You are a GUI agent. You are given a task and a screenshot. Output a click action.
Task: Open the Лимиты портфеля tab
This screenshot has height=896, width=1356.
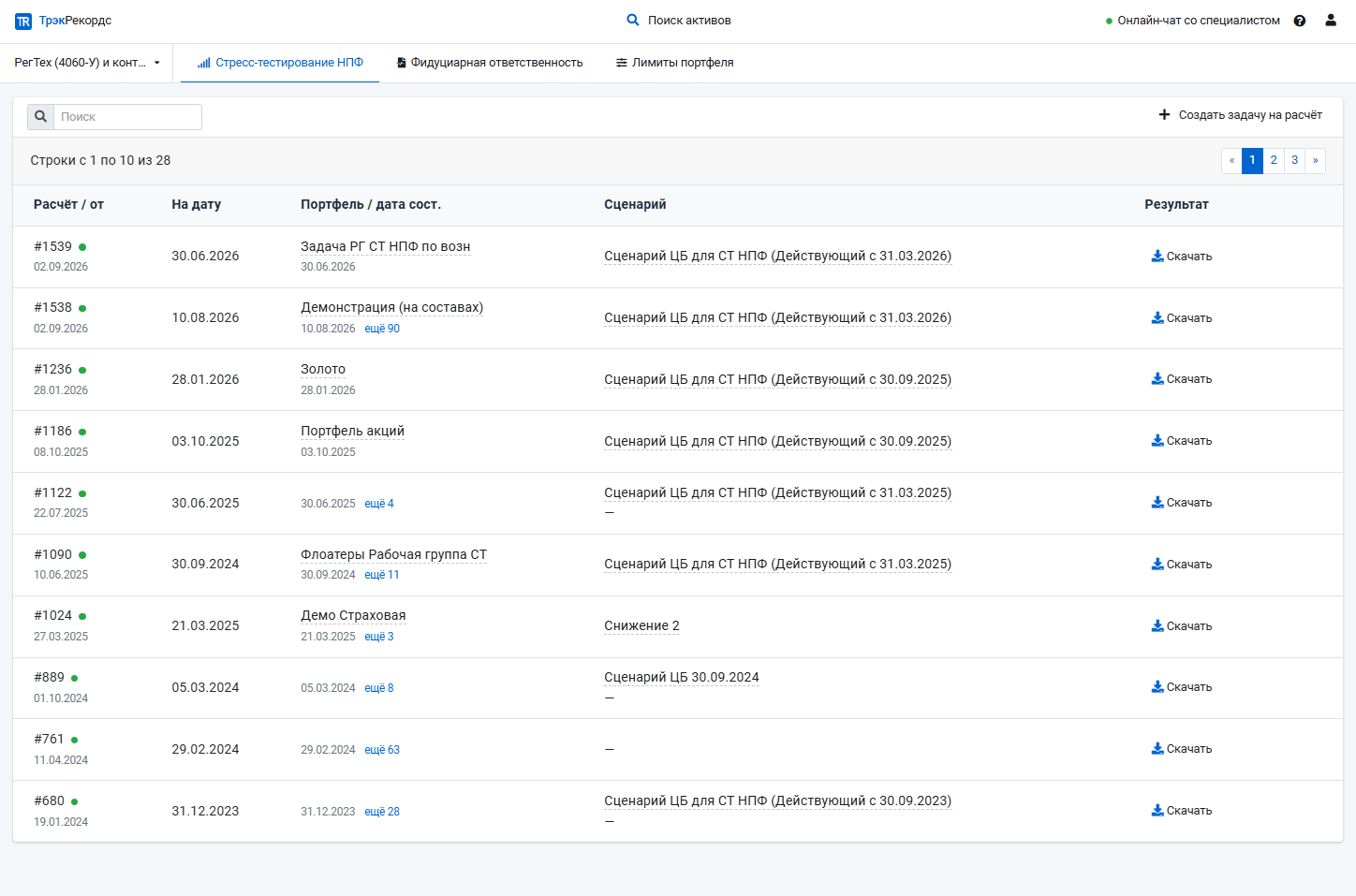pos(675,63)
